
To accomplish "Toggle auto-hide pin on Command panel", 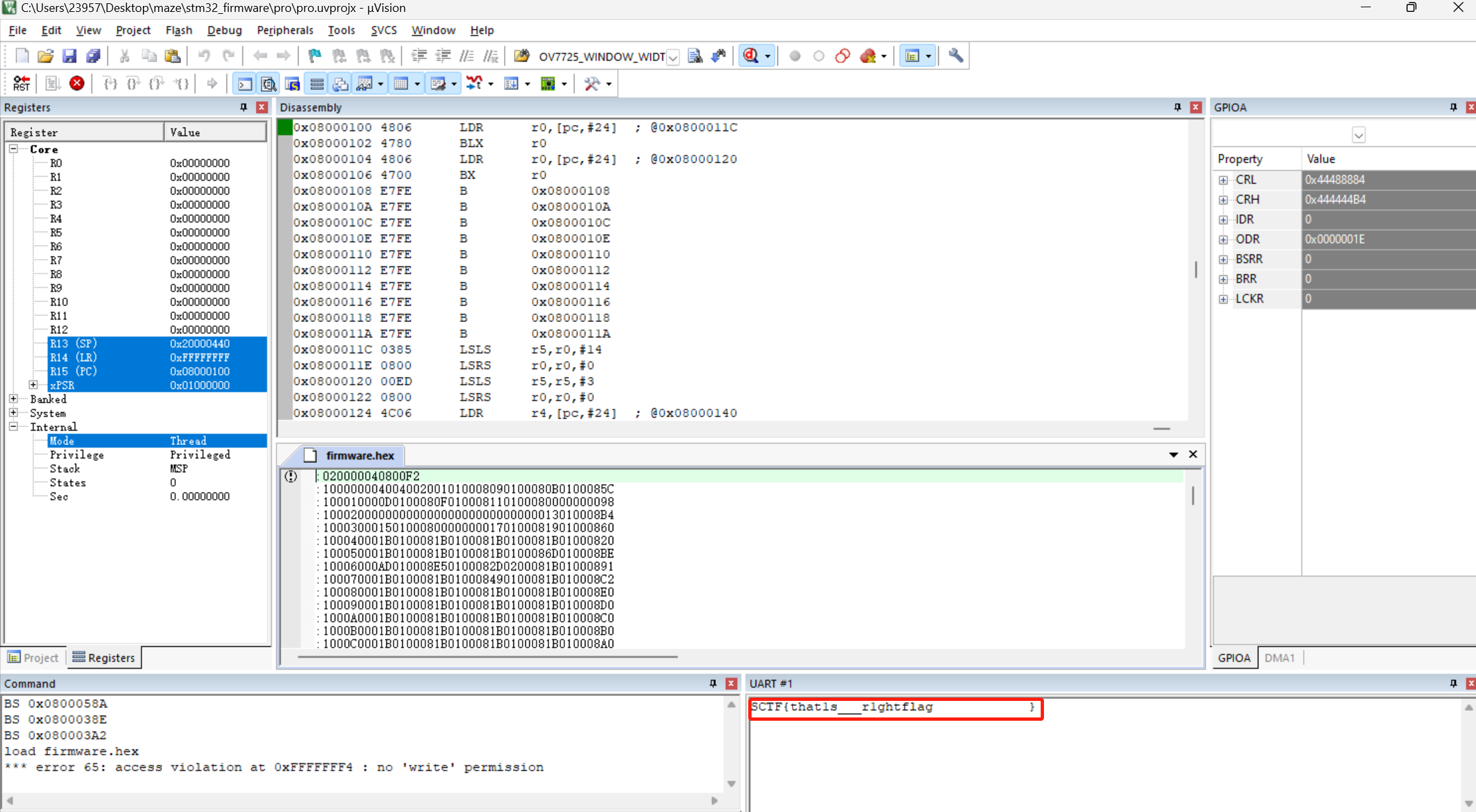I will 713,683.
